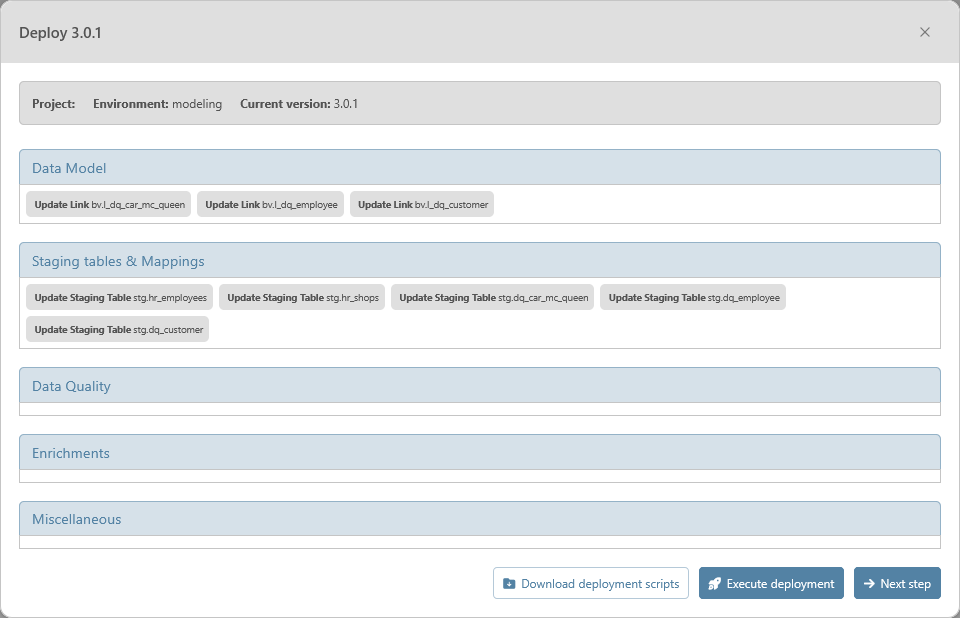
Task: Expand the Miscellaneous section
Action: [x=479, y=519]
